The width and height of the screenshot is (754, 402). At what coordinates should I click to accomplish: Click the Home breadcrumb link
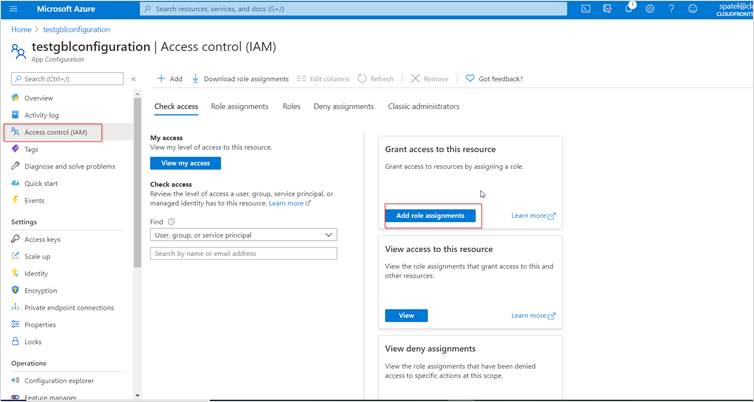pyautogui.click(x=20, y=29)
